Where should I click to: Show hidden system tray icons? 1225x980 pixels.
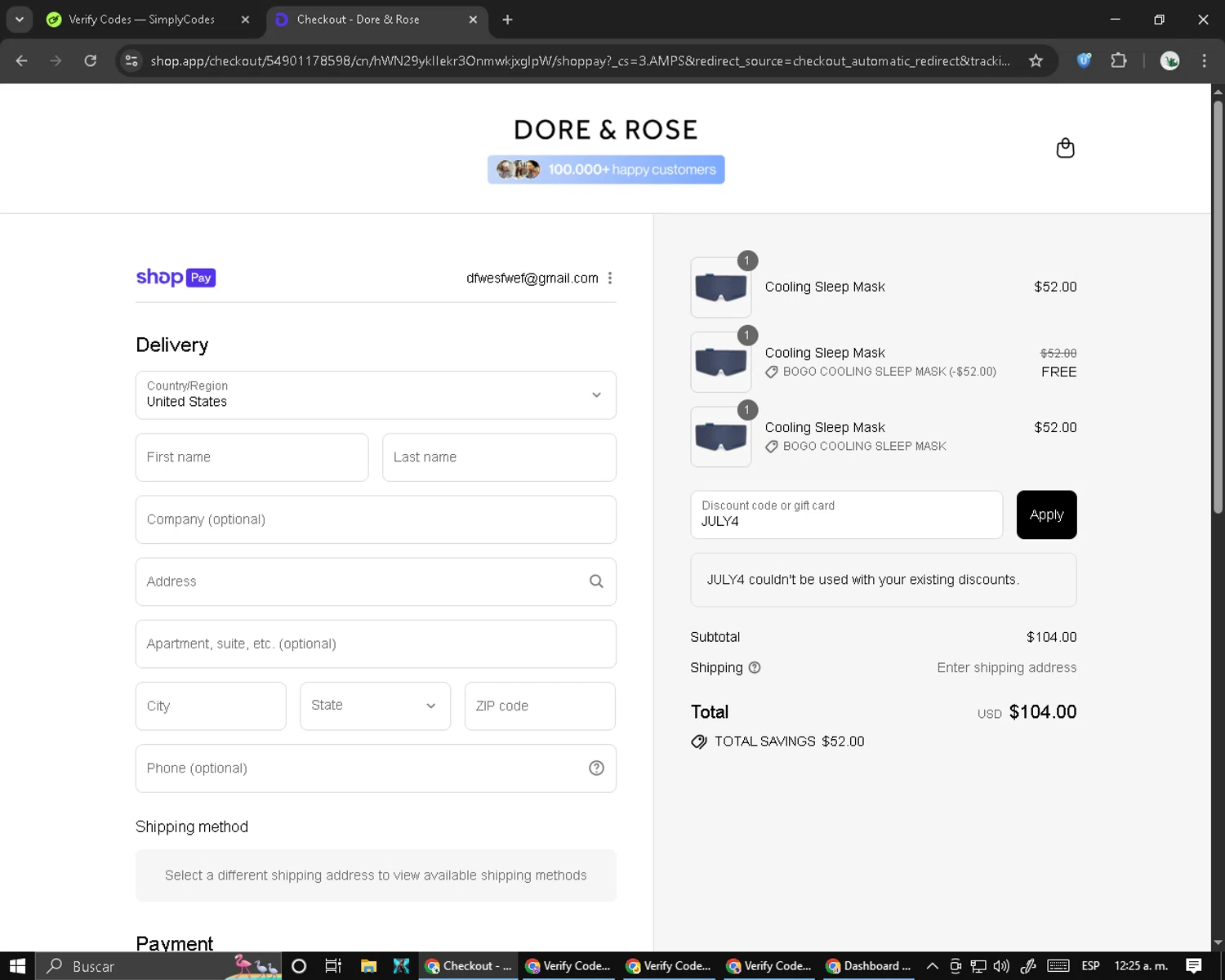tap(932, 966)
